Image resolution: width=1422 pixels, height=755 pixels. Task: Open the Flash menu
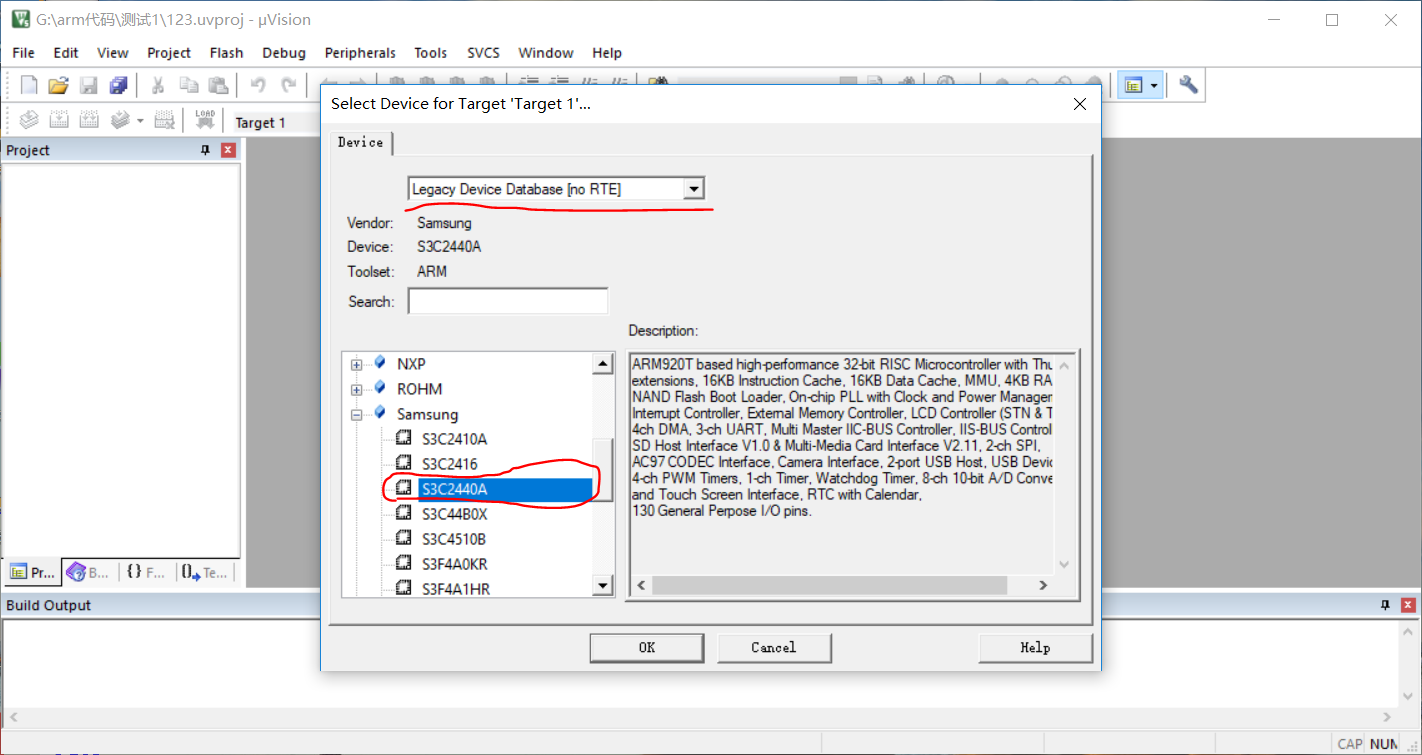227,53
